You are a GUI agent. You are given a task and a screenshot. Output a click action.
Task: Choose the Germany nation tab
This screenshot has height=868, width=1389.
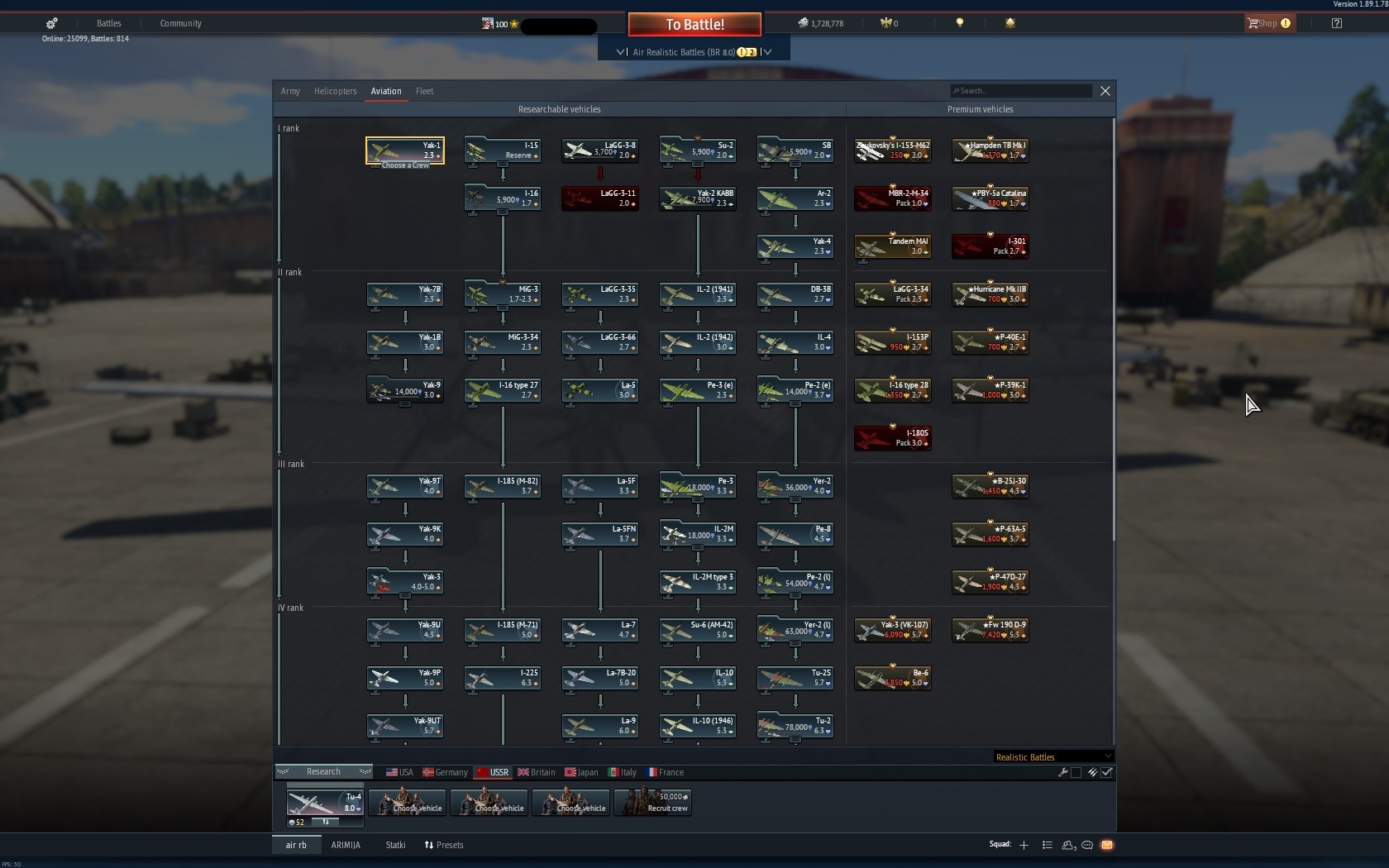click(445, 772)
